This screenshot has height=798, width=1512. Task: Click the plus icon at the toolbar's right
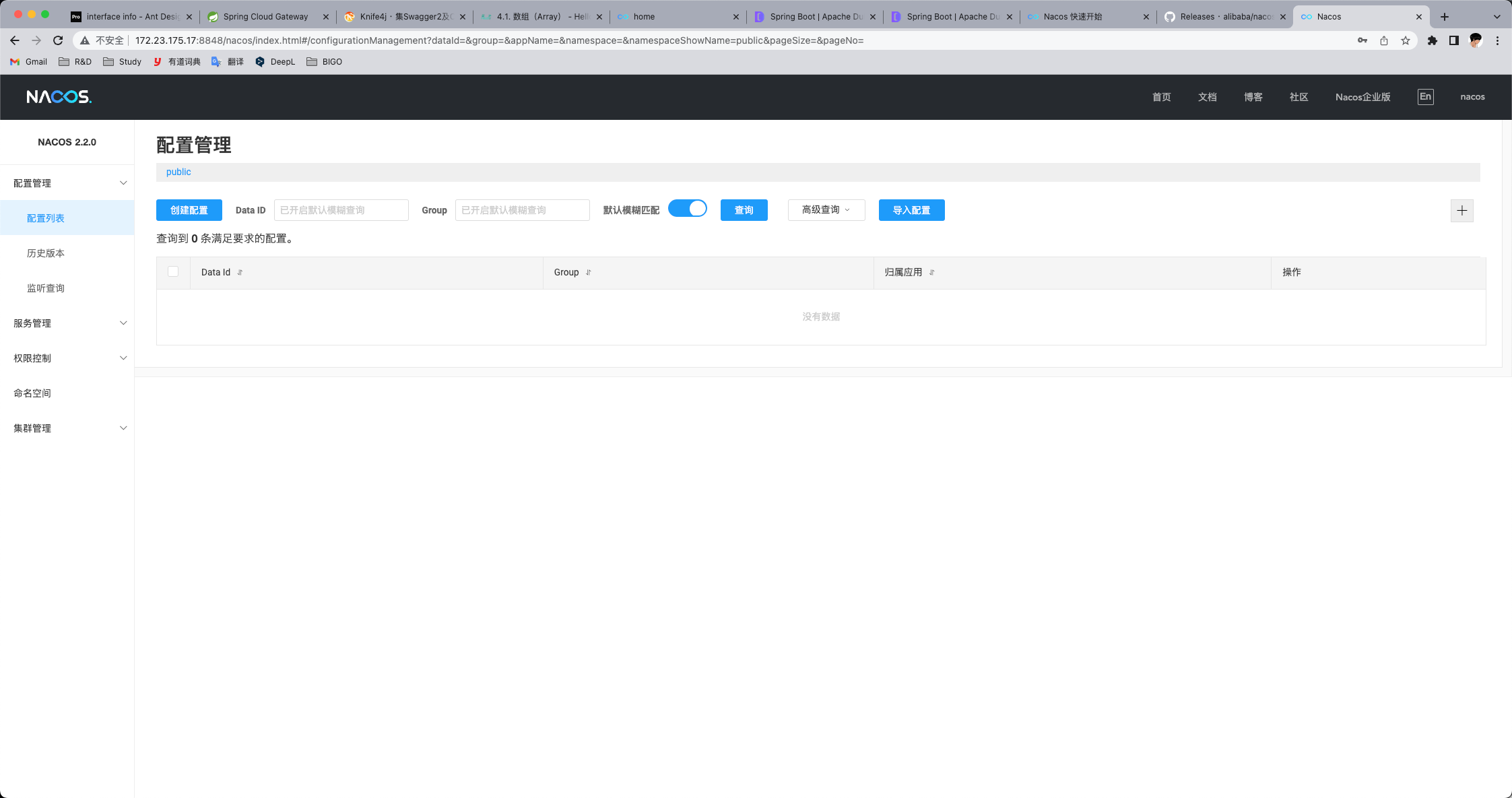[1461, 211]
